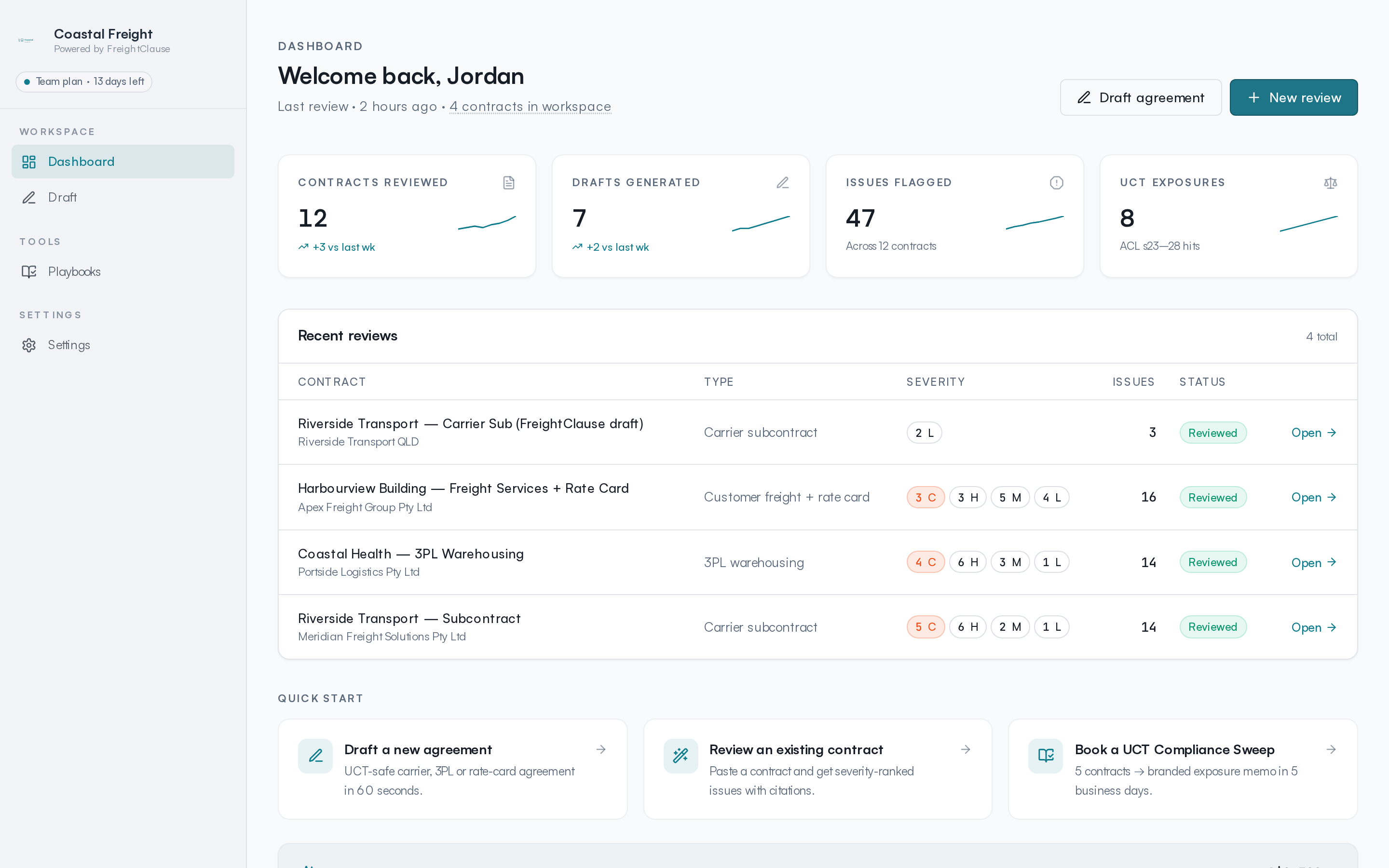The image size is (1389, 868).
Task: Click the UCT Compliance Sweep book icon
Action: tap(1046, 756)
